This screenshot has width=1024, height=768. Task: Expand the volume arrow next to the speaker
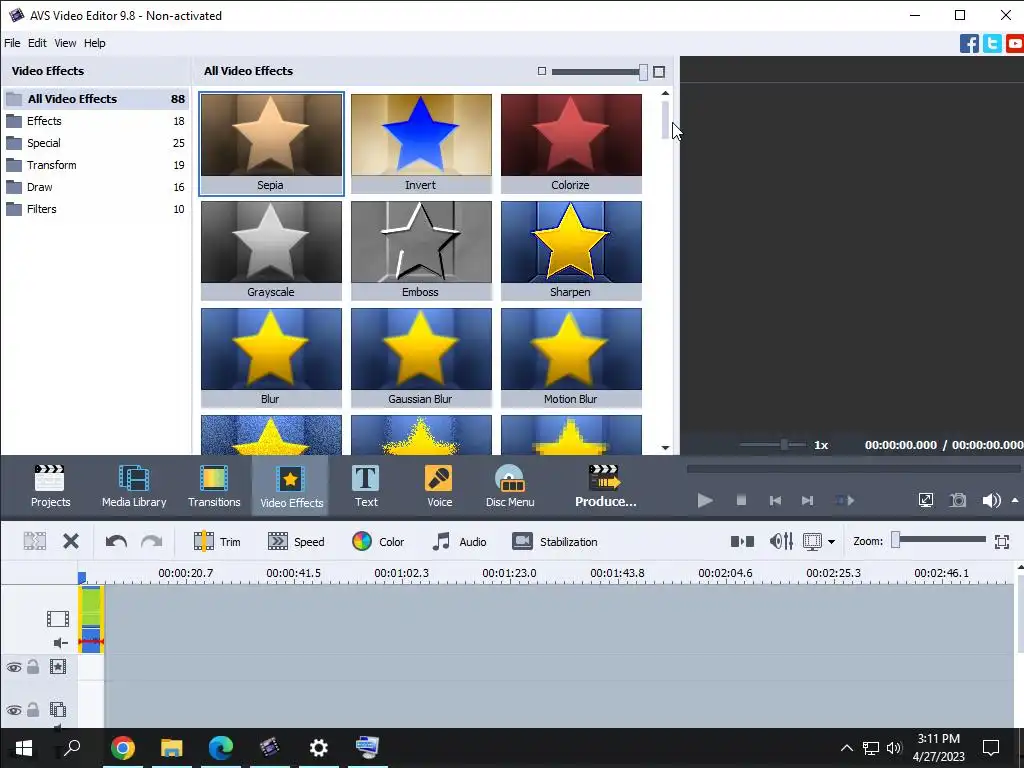pyautogui.click(x=1015, y=500)
